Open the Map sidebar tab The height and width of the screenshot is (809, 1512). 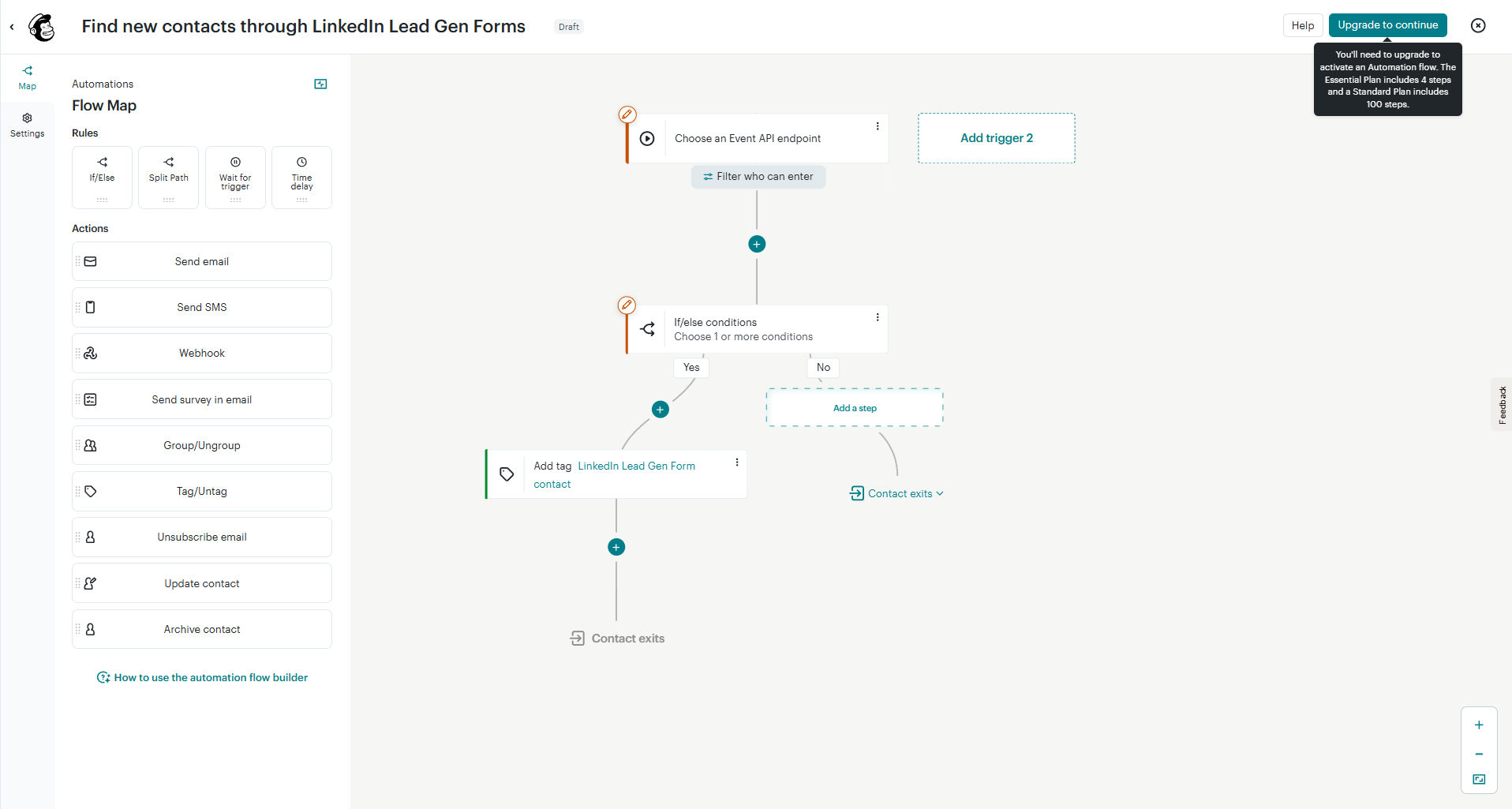point(28,77)
